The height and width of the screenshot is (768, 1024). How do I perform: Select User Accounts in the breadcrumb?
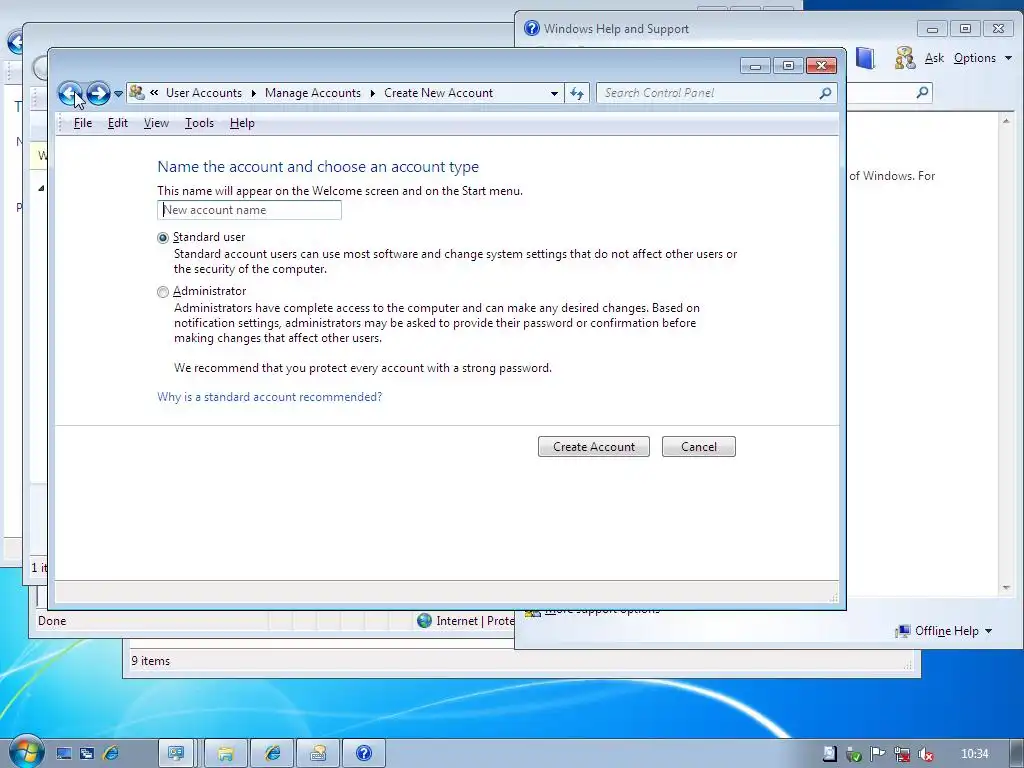pyautogui.click(x=204, y=93)
